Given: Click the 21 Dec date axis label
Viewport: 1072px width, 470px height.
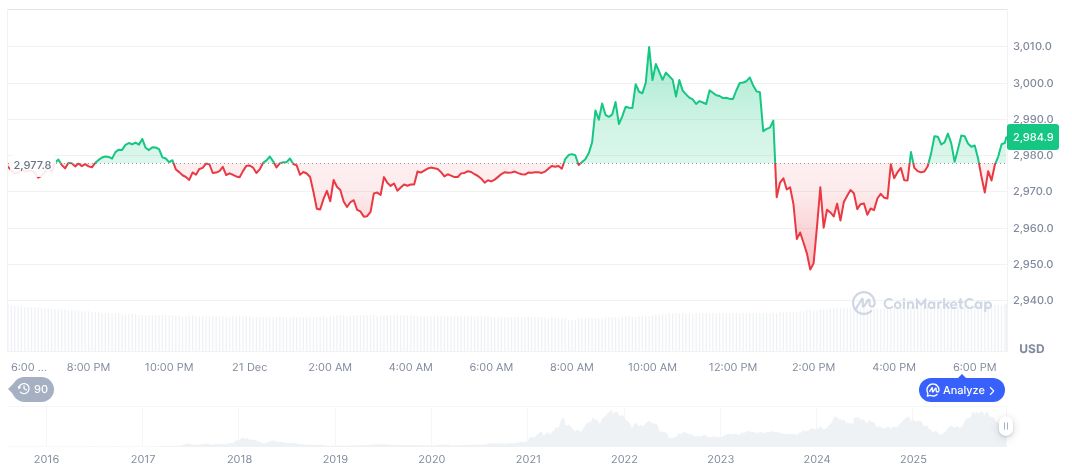Looking at the screenshot, I should coord(249,367).
